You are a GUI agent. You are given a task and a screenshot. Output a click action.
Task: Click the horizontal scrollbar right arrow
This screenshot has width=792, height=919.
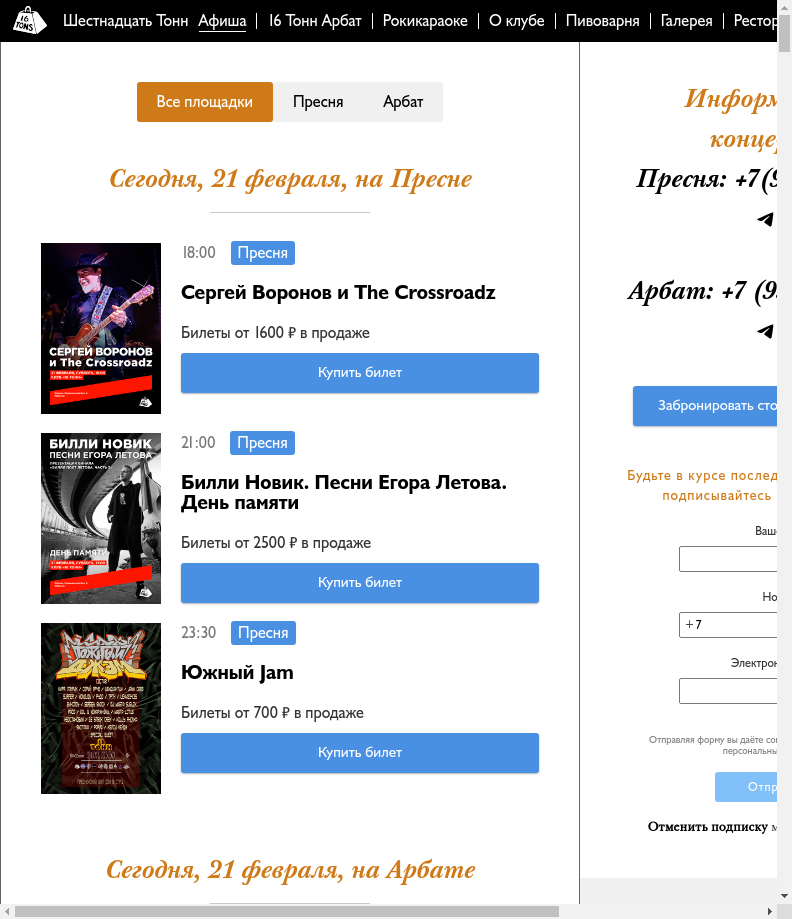770,911
